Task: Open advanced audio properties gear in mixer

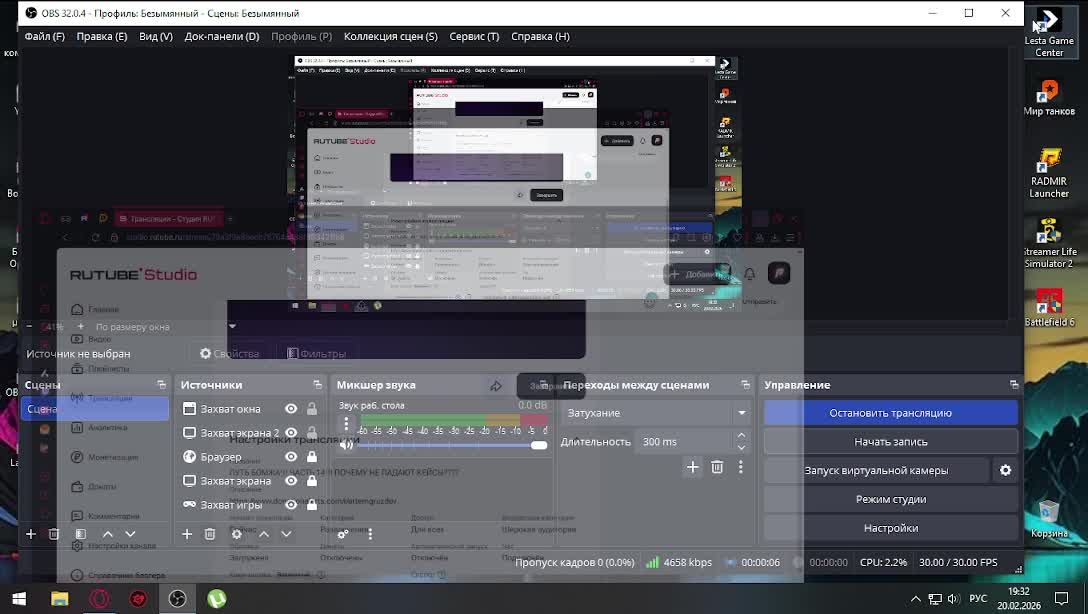Action: [343, 534]
